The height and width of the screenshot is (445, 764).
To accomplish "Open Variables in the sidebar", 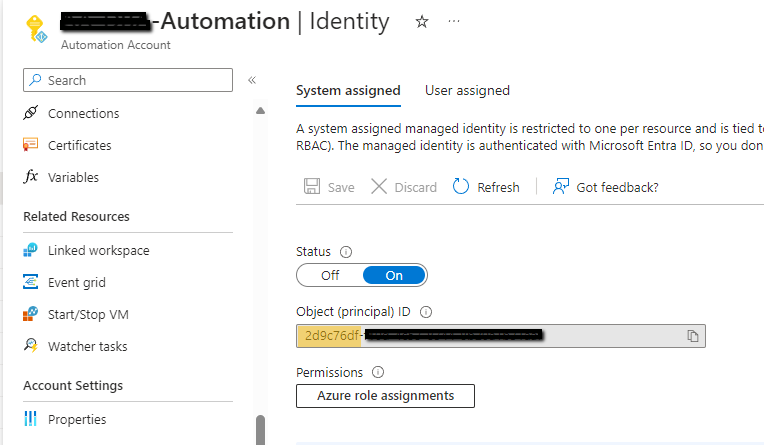I will click(73, 177).
